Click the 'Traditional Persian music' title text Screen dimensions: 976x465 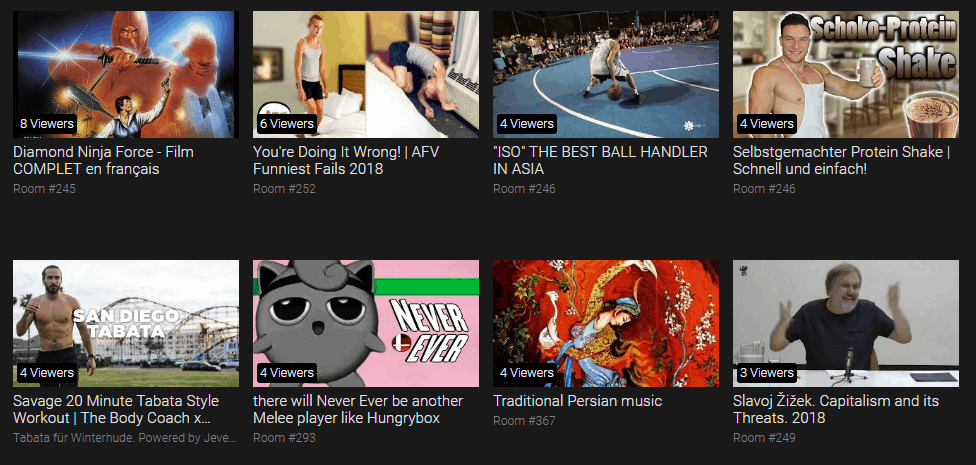point(577,401)
